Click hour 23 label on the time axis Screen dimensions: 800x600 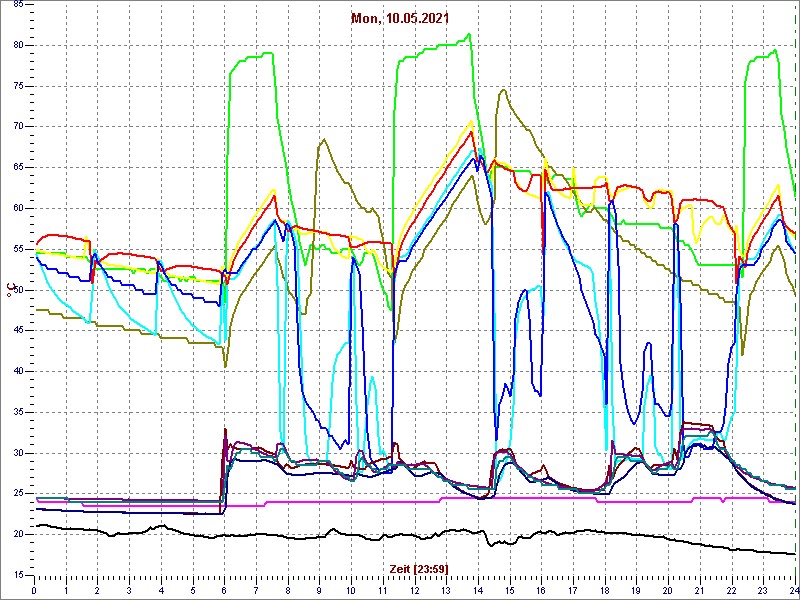[x=763, y=590]
